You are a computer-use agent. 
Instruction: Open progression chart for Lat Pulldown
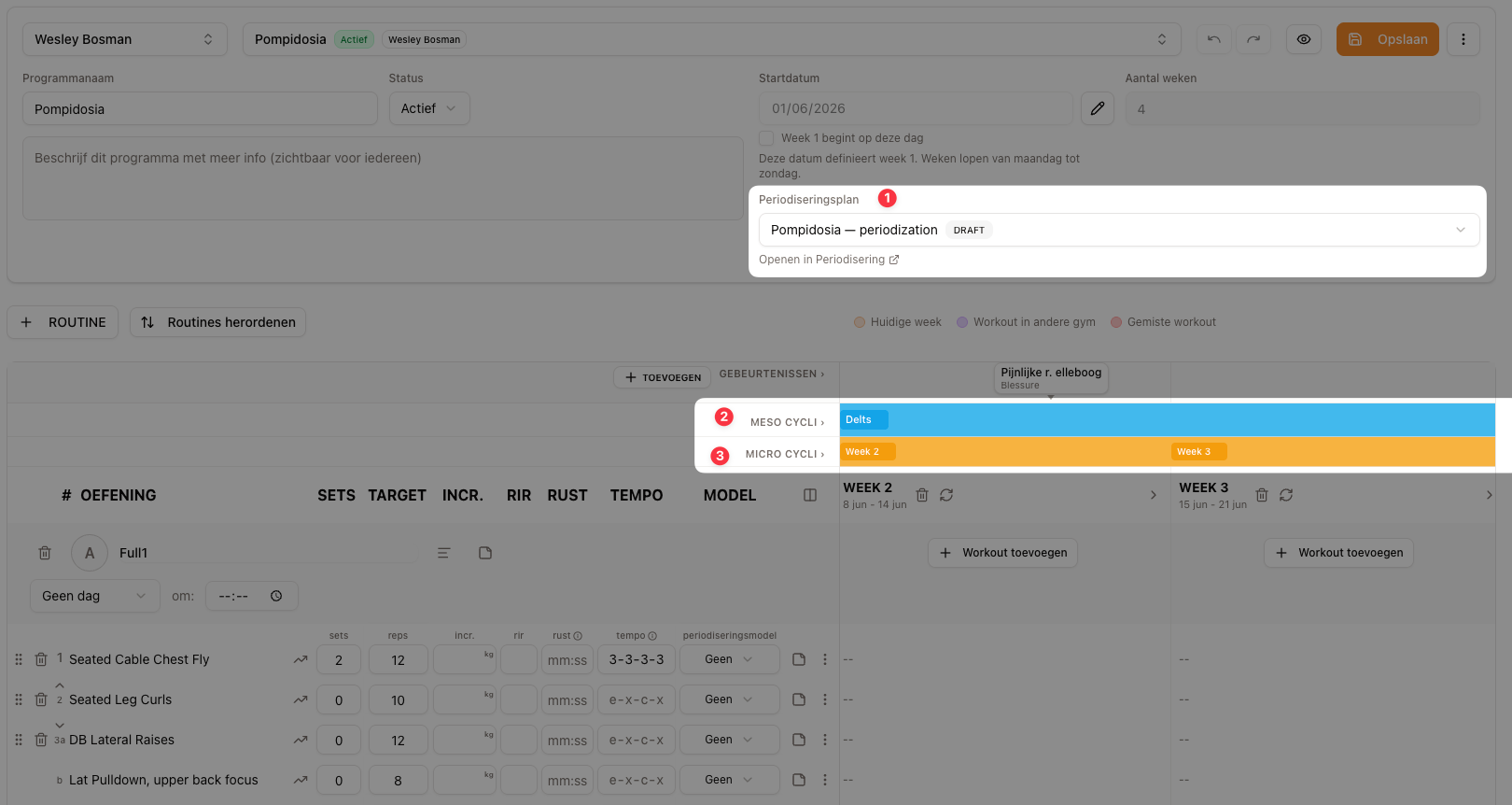click(x=301, y=780)
